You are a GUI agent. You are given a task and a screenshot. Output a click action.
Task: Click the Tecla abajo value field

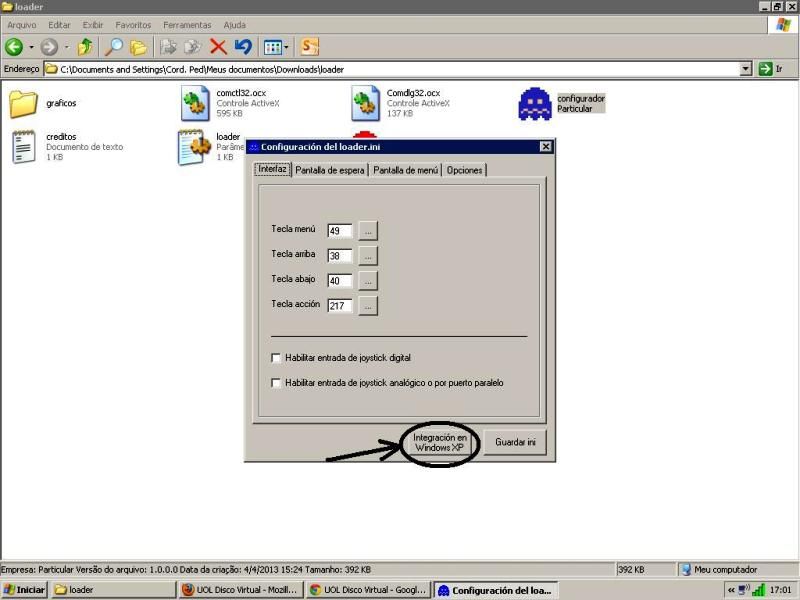tap(340, 281)
